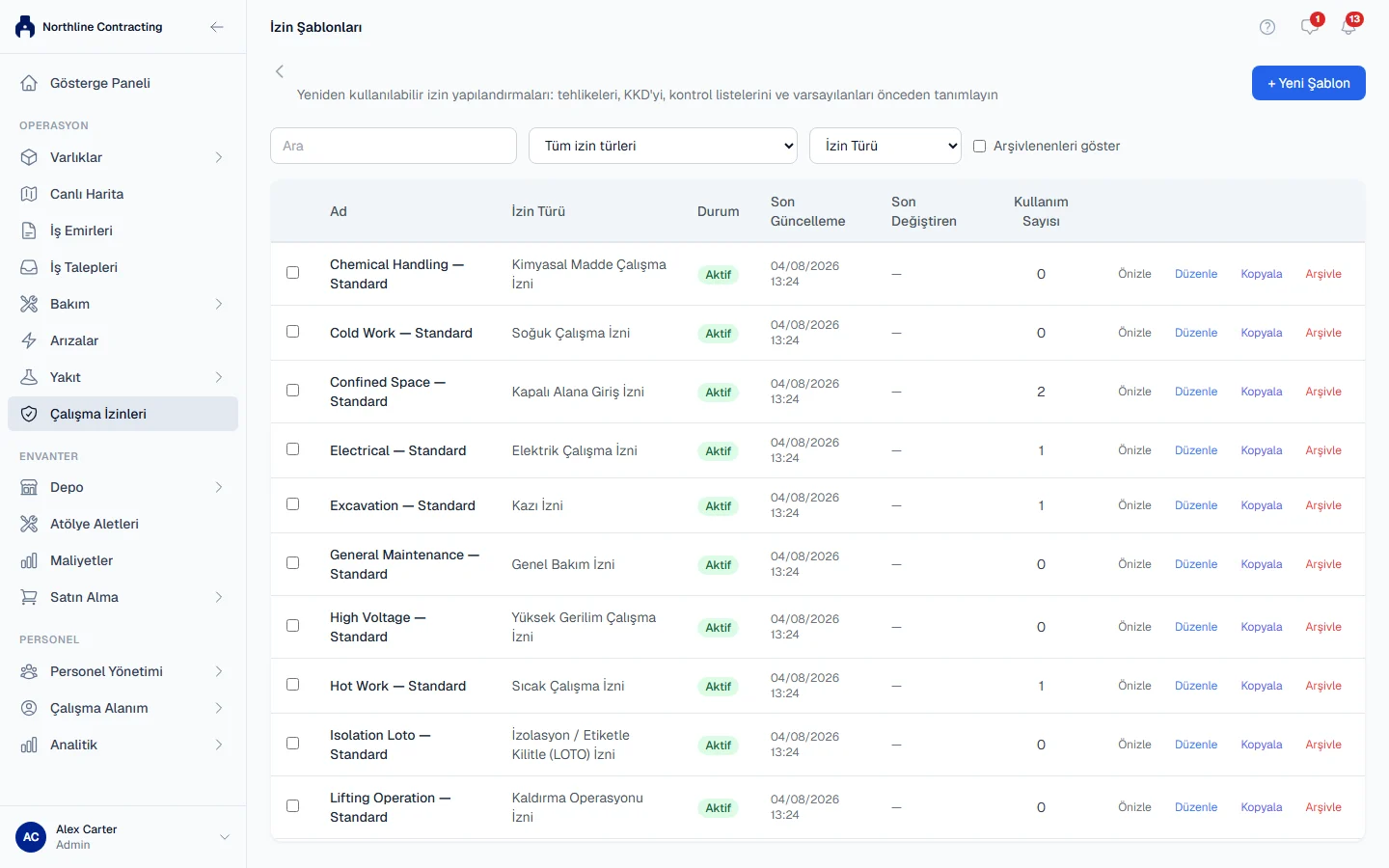Click the Atölye Aletleri tools icon
Screen dimensions: 1389x868
tap(29, 524)
